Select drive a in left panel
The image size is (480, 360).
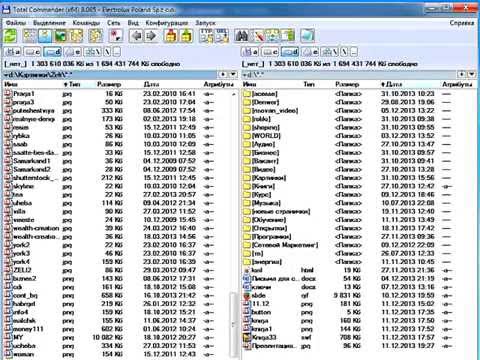13,52
